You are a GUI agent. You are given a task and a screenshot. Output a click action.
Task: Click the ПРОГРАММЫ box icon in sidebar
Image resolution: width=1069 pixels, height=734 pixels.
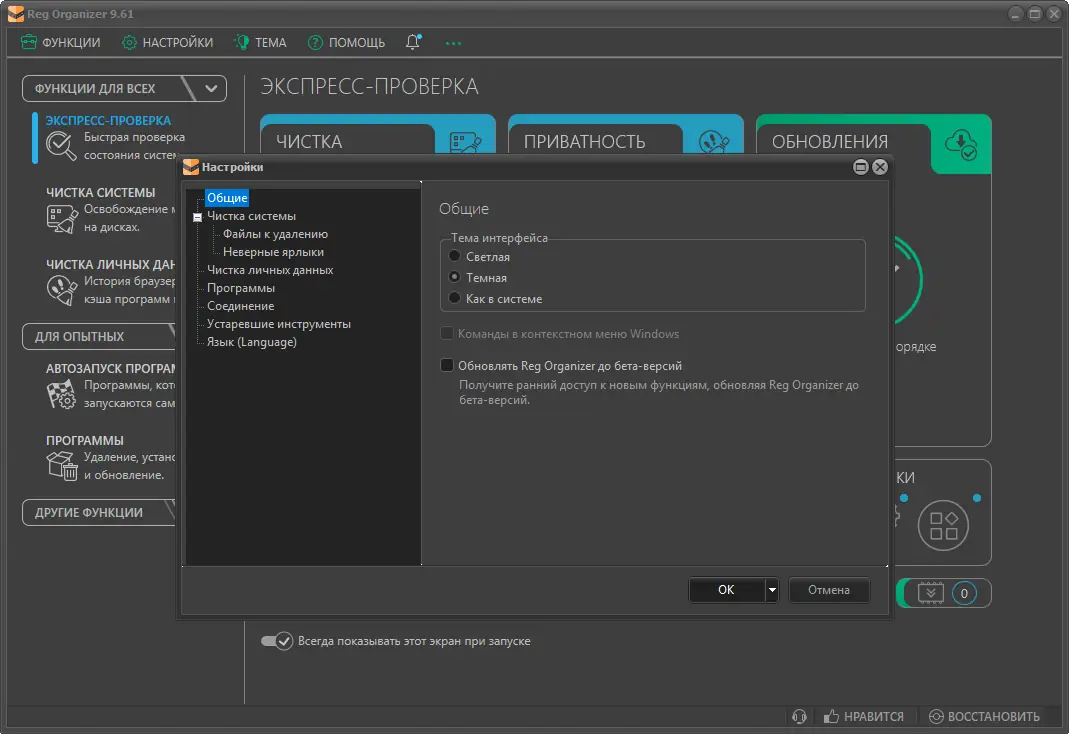(61, 466)
